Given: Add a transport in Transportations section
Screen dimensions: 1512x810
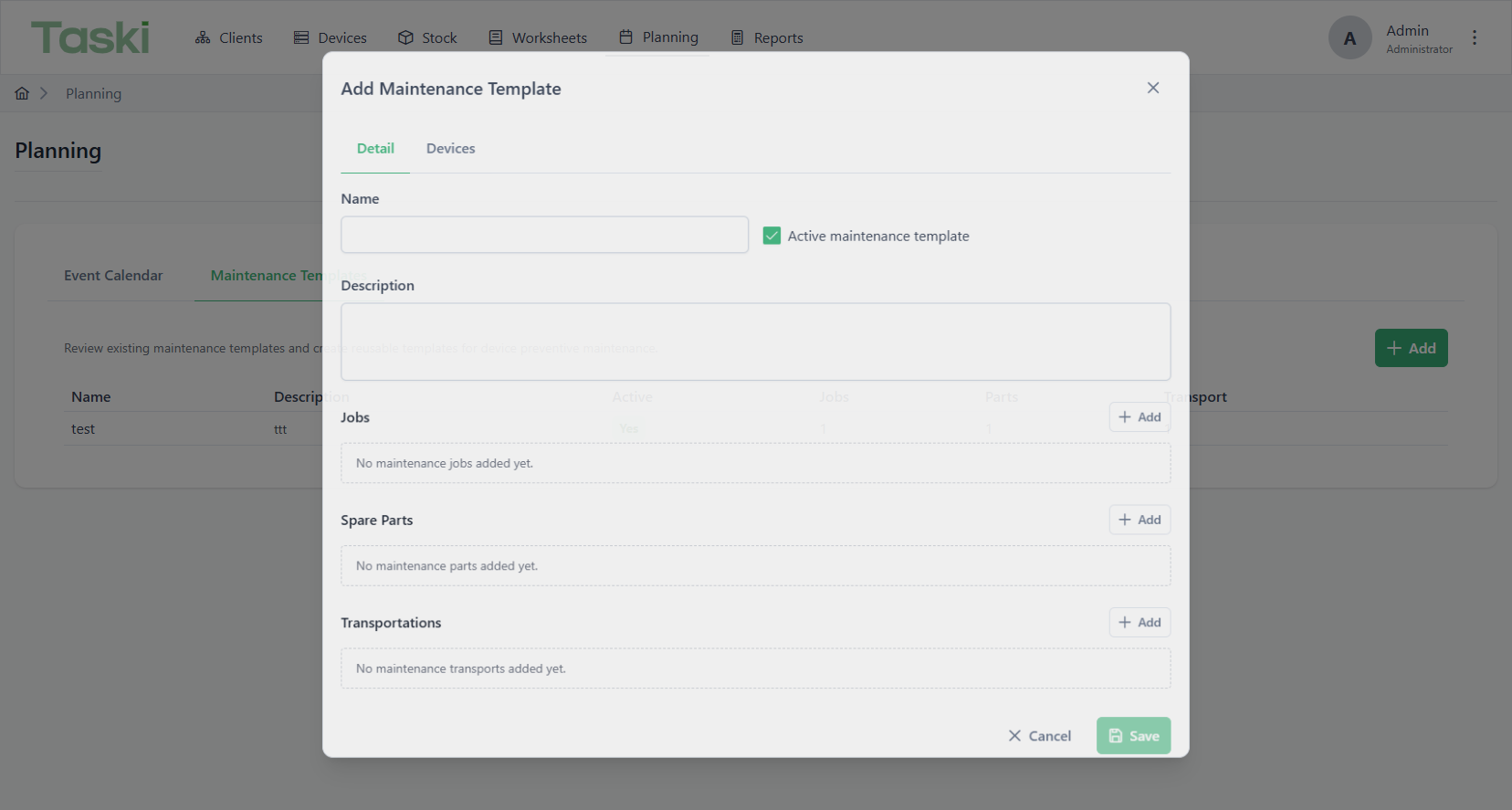Looking at the screenshot, I should click(1139, 622).
